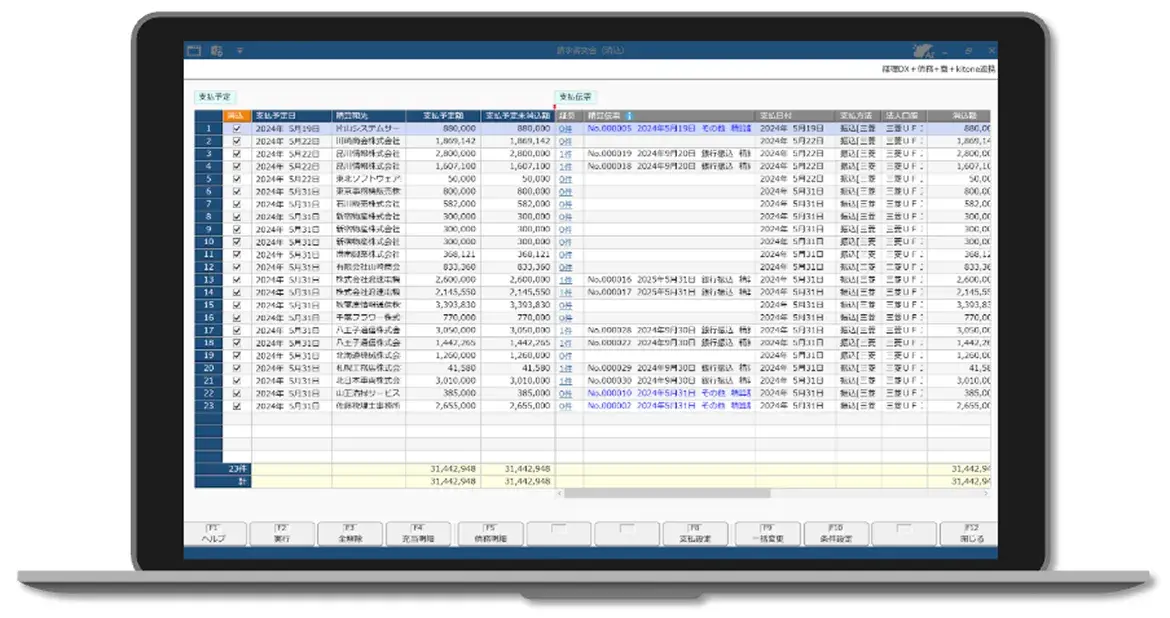Screen dimensions: 1170x618
Task: Select the 支払予定 section label
Action: [214, 97]
